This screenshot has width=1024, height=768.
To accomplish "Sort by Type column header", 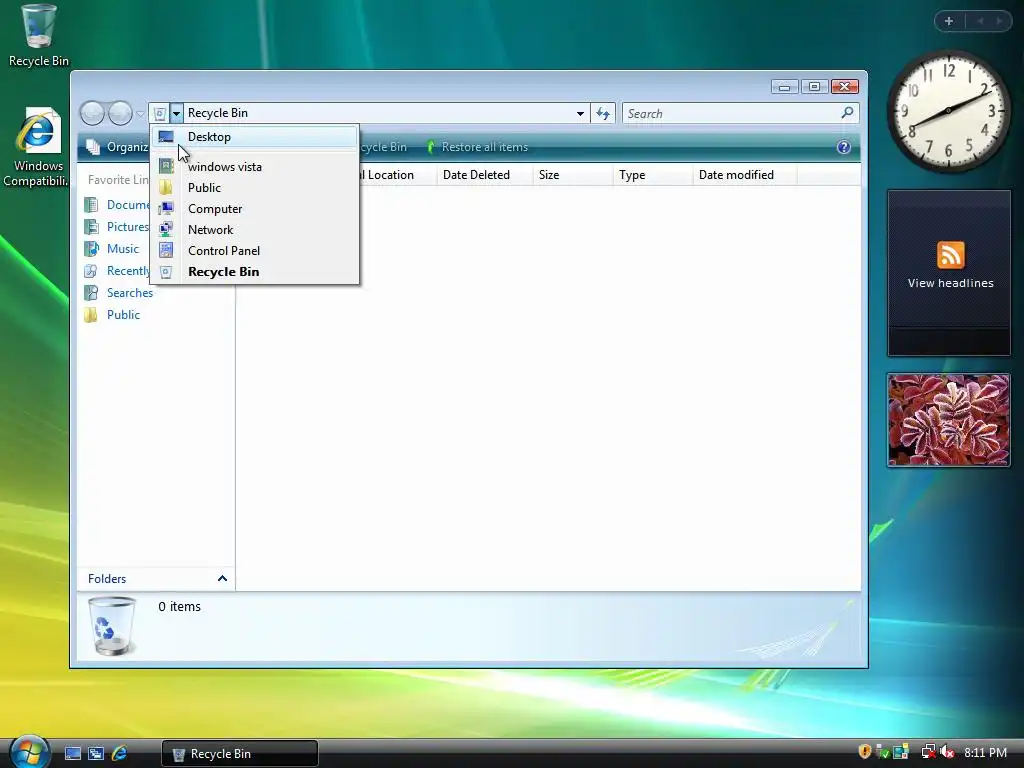I will (652, 175).
